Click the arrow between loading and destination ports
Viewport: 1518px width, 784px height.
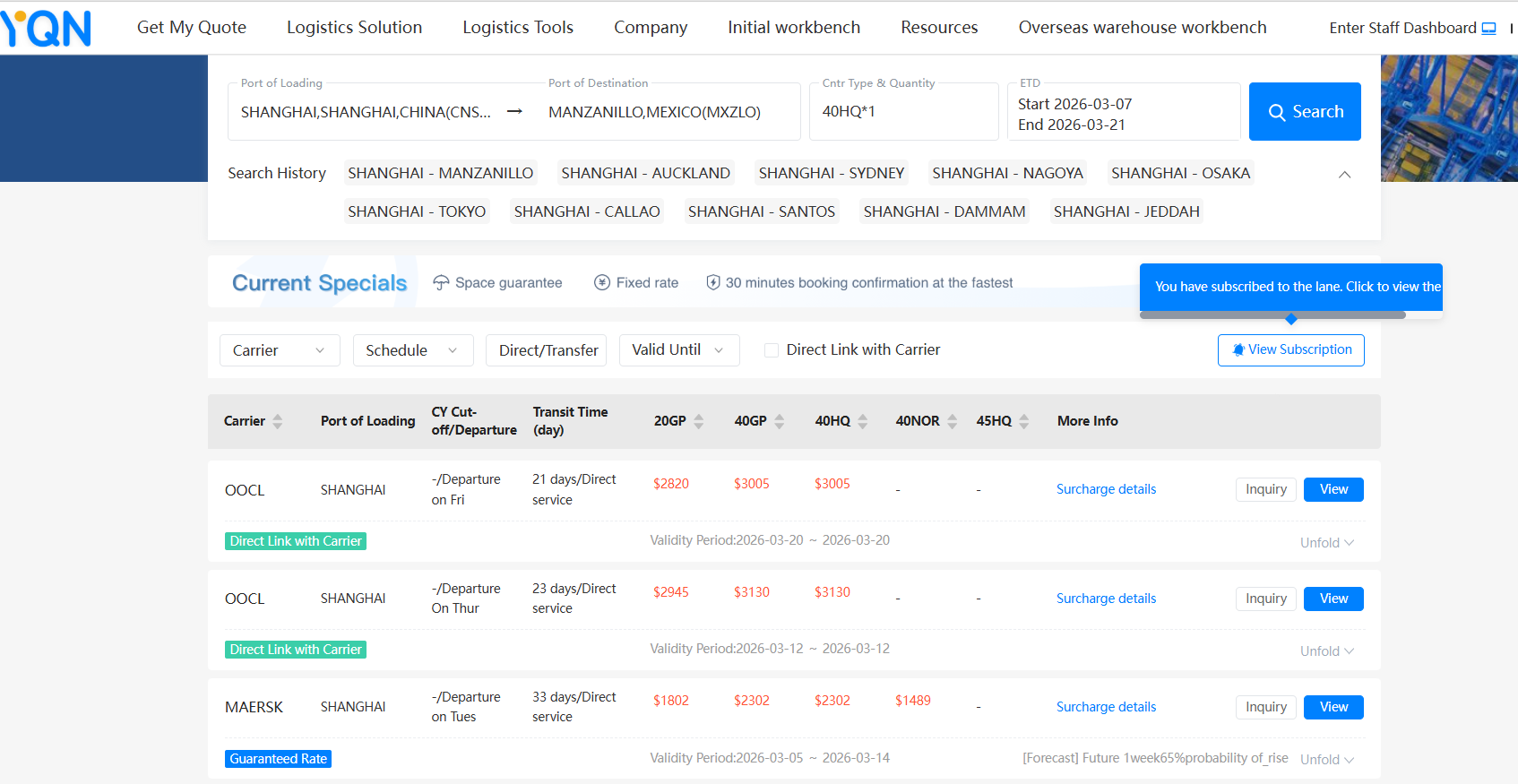click(x=514, y=112)
